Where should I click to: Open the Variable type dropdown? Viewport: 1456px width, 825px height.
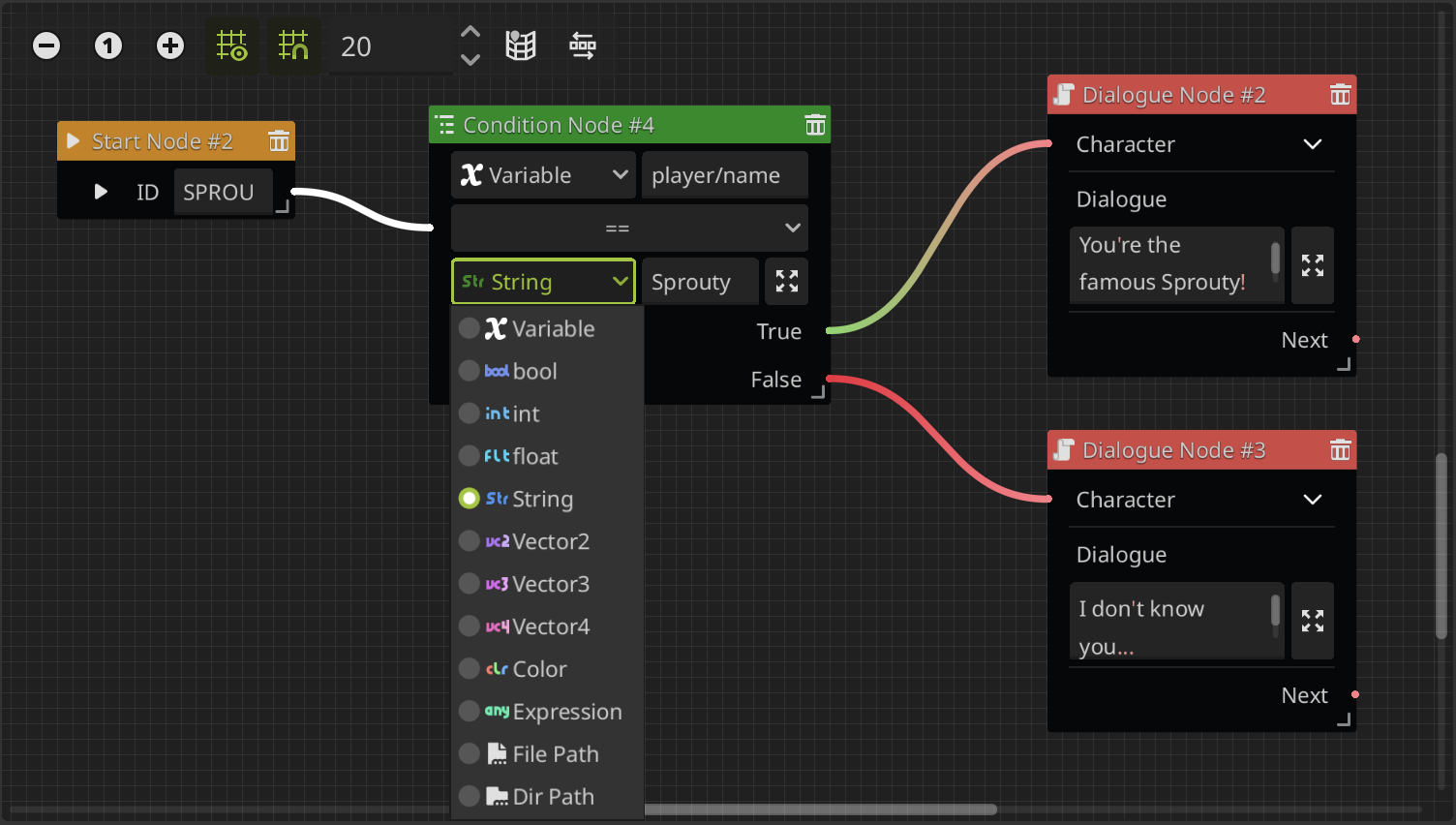(x=543, y=175)
